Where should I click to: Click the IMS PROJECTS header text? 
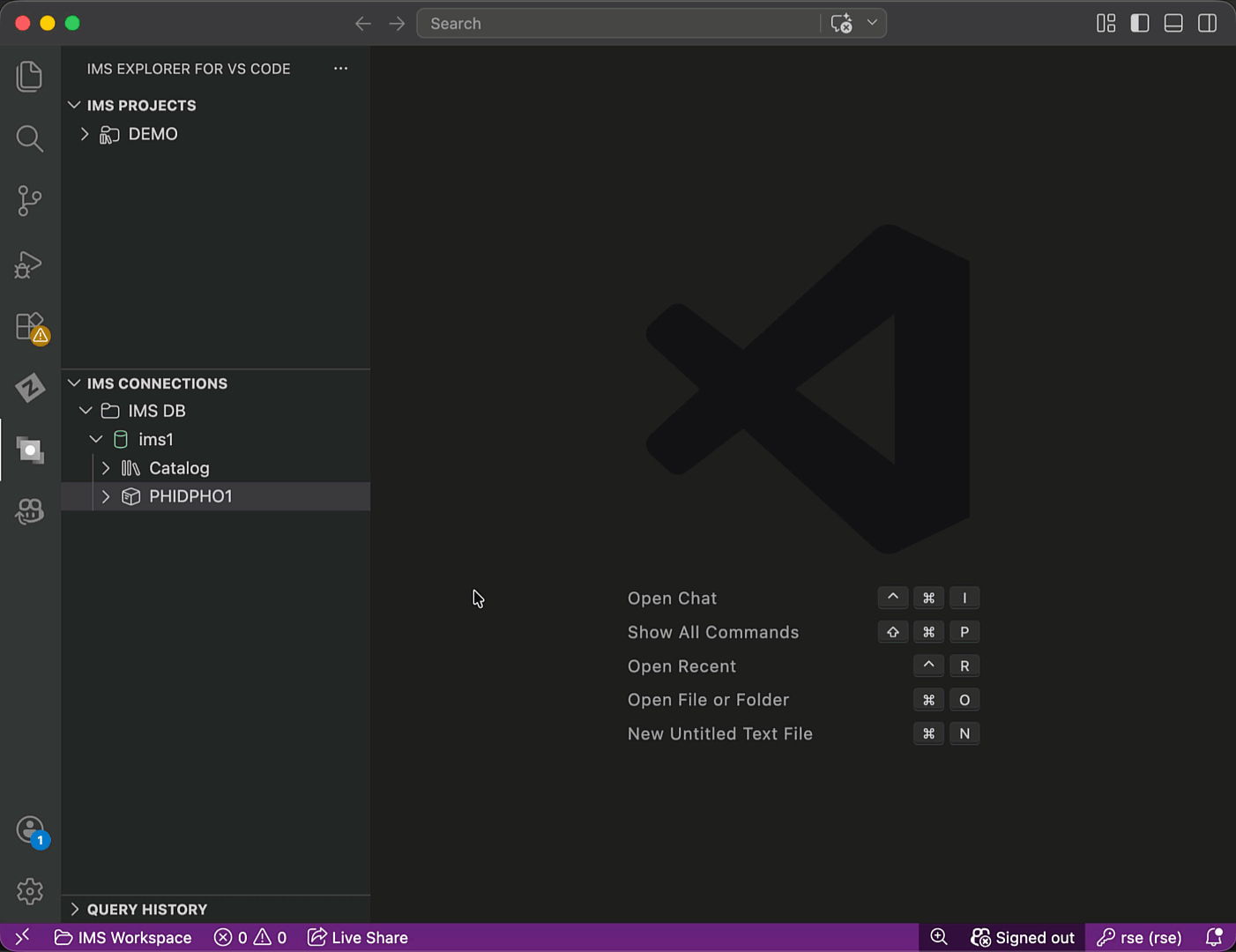tap(142, 105)
